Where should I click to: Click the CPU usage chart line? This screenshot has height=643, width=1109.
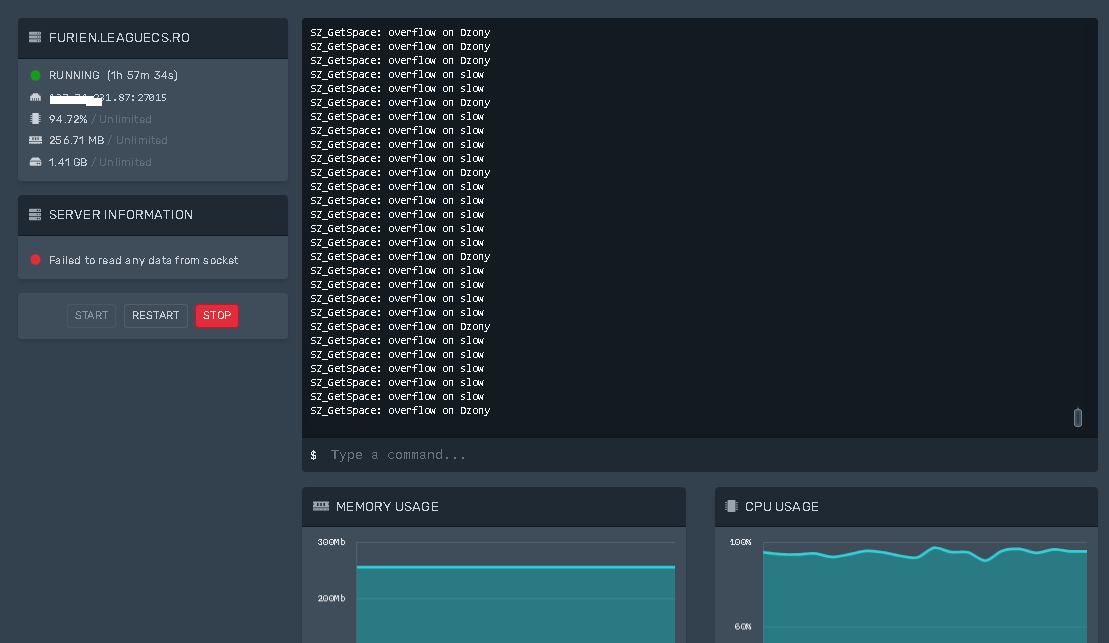click(x=925, y=552)
